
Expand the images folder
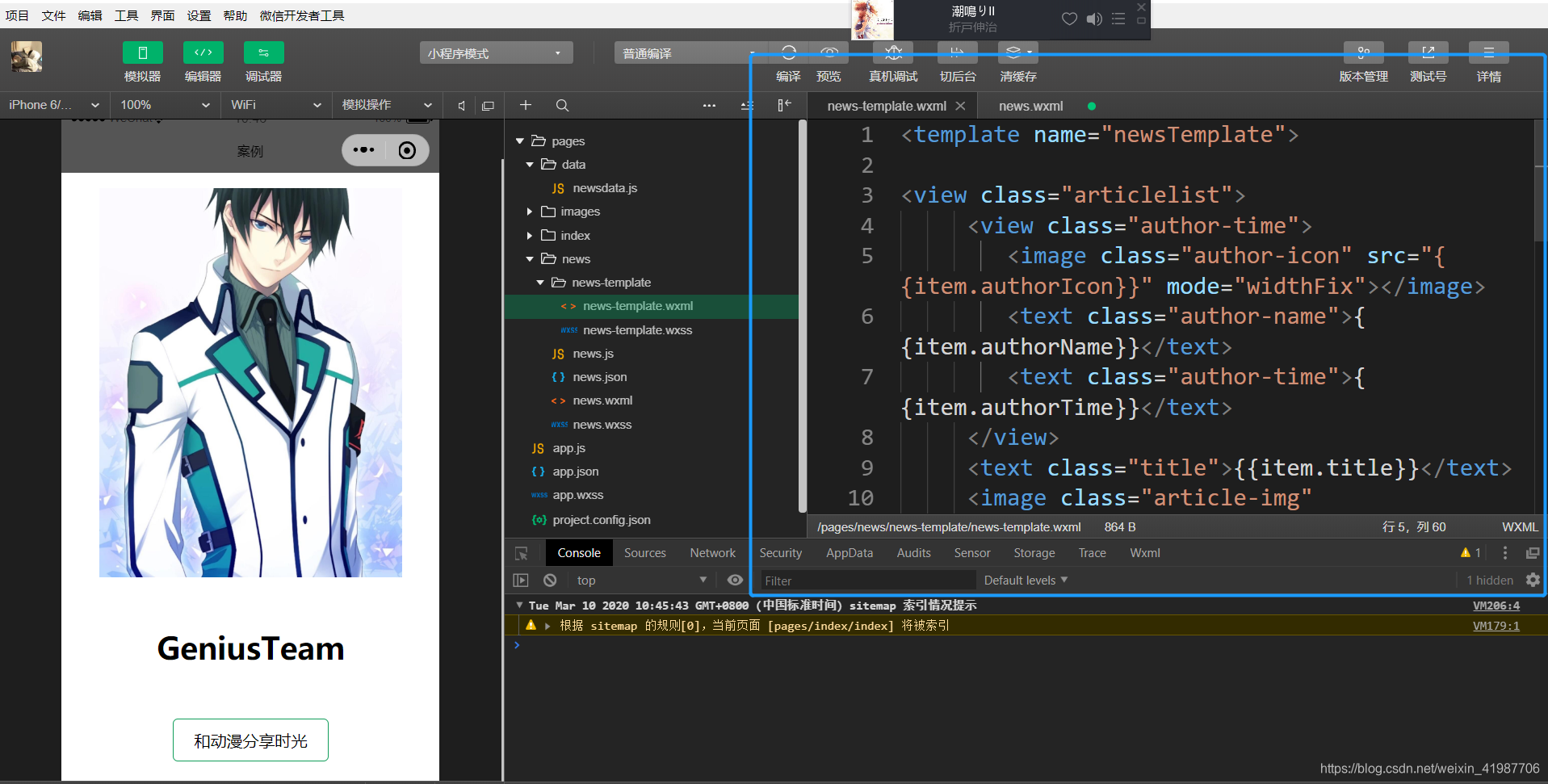tap(530, 212)
